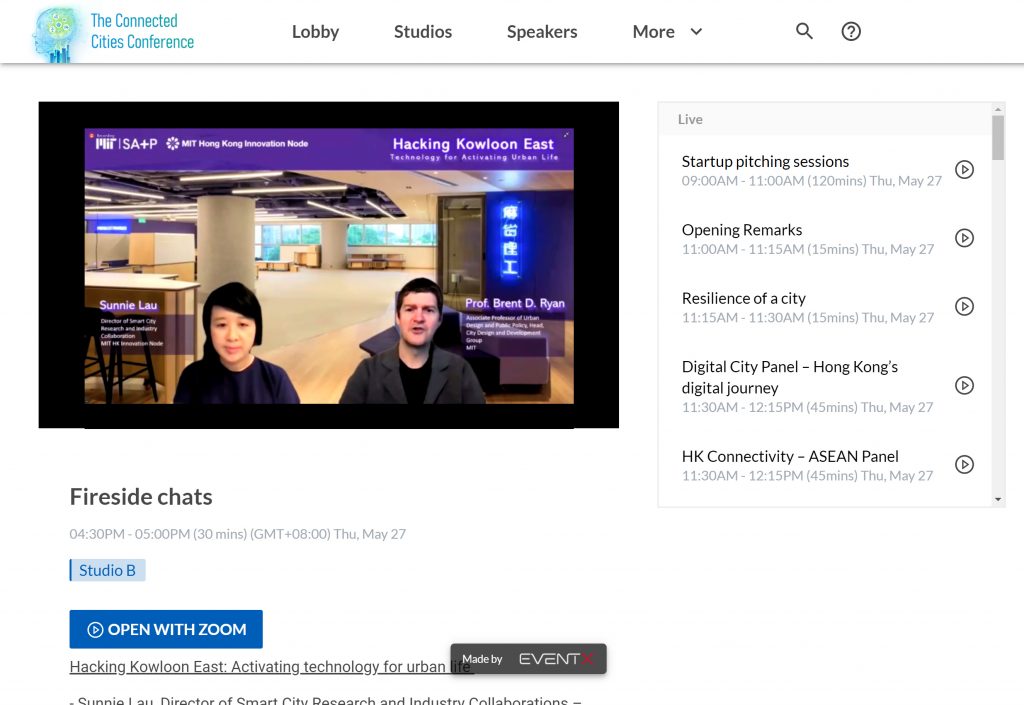Open the Speakers page
This screenshot has height=705, width=1024.
(x=542, y=31)
